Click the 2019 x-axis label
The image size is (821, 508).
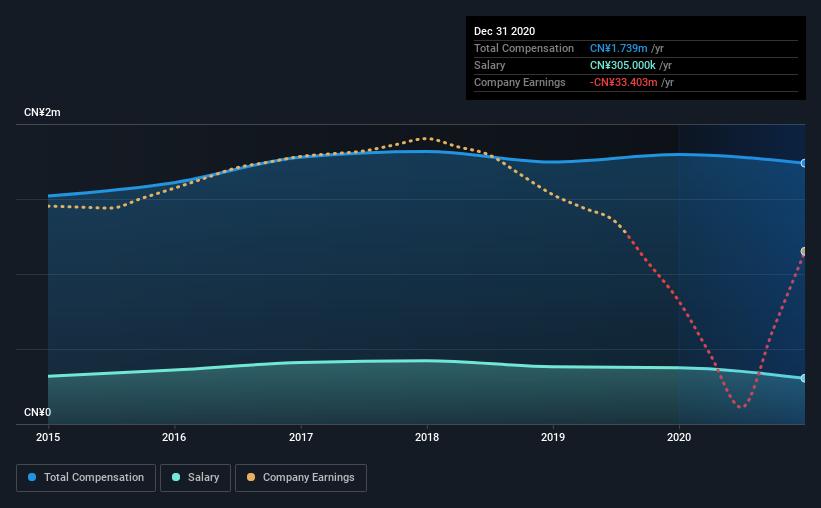[x=553, y=437]
